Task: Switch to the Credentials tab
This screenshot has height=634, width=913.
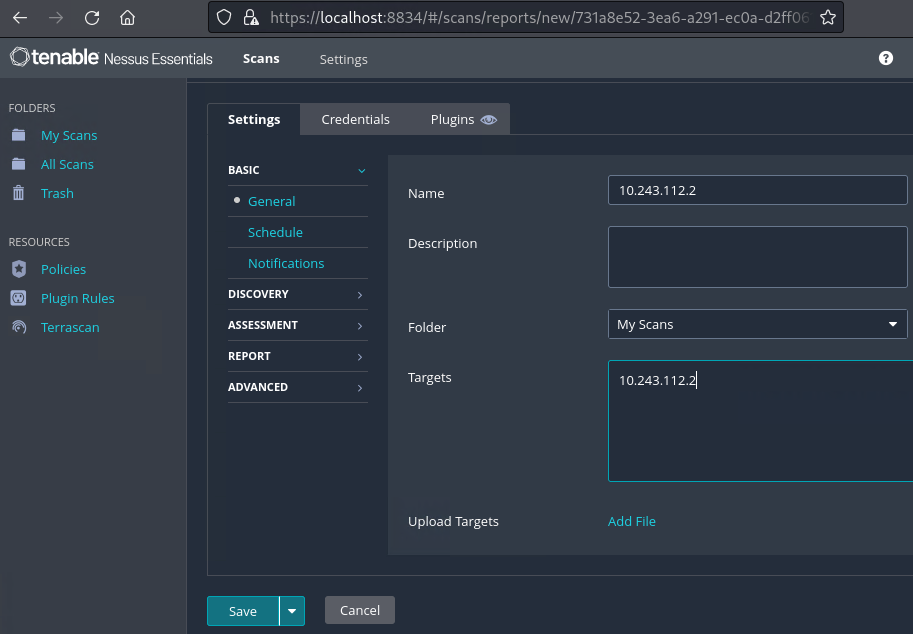Action: coord(355,119)
